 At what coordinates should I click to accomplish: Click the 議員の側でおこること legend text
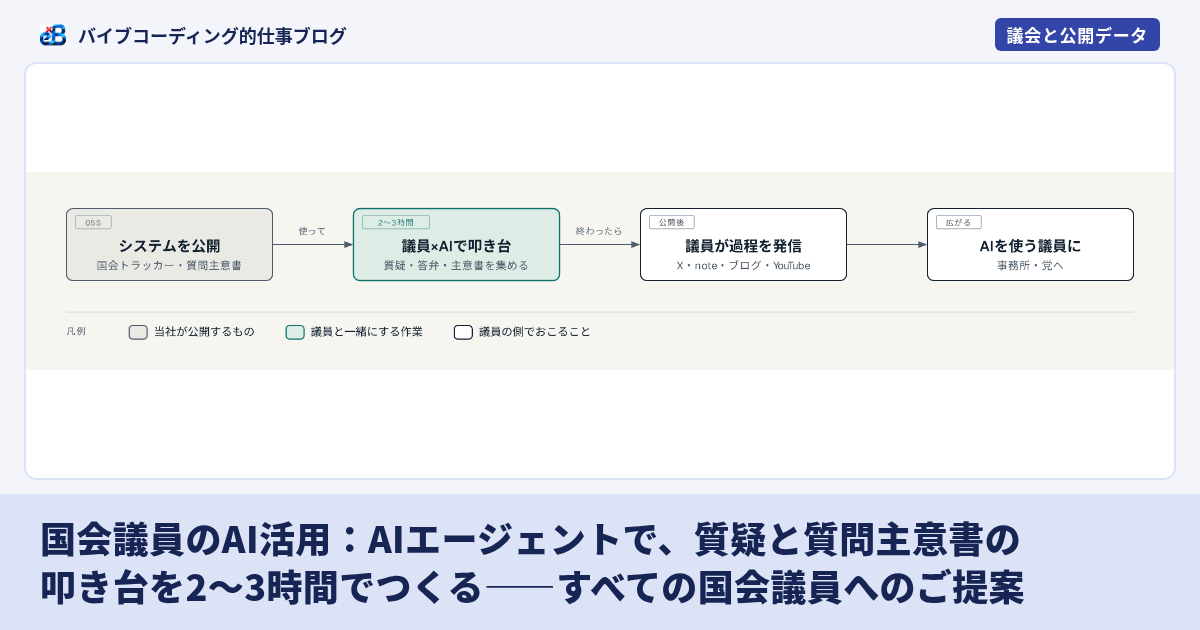[x=535, y=332]
